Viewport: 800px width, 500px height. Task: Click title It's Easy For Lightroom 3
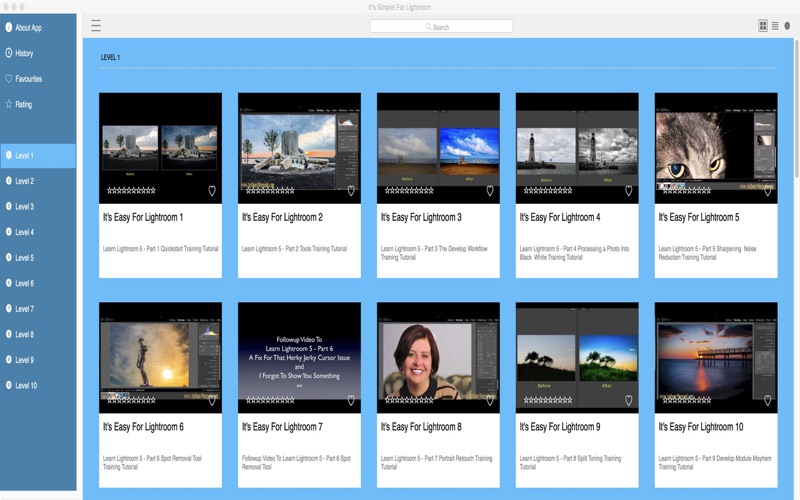421,217
